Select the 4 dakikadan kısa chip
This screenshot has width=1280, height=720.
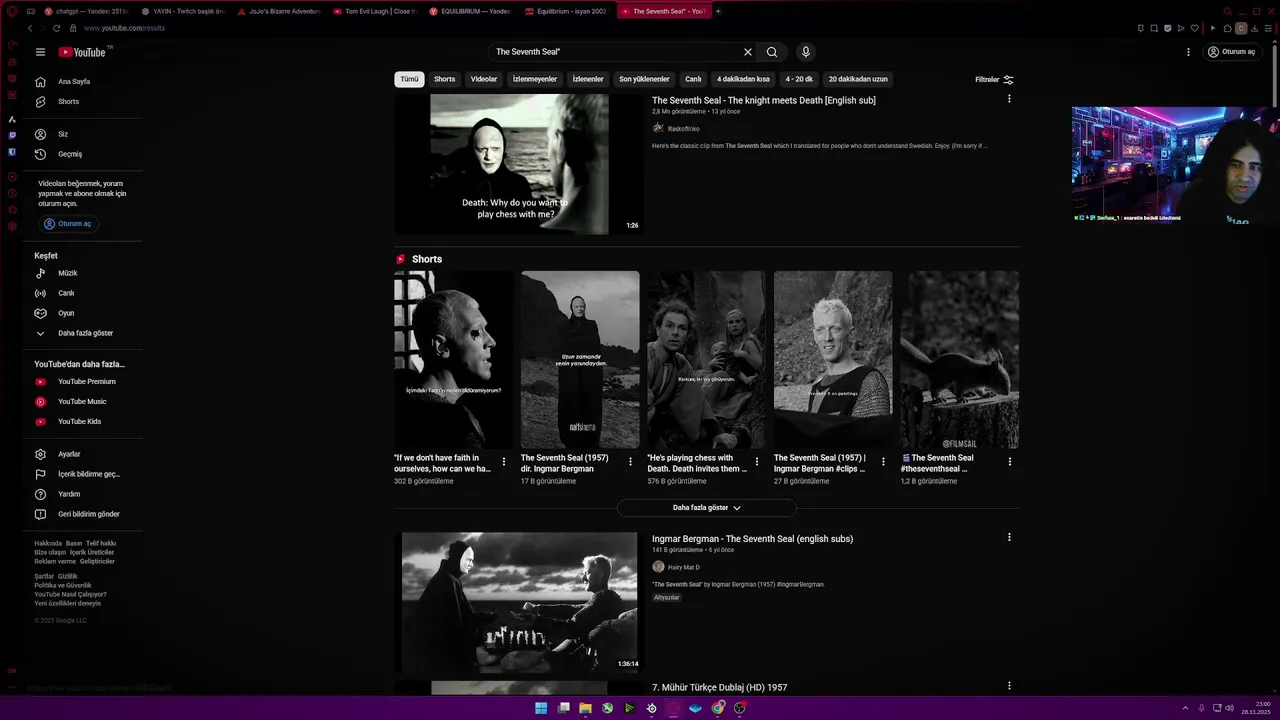743,79
